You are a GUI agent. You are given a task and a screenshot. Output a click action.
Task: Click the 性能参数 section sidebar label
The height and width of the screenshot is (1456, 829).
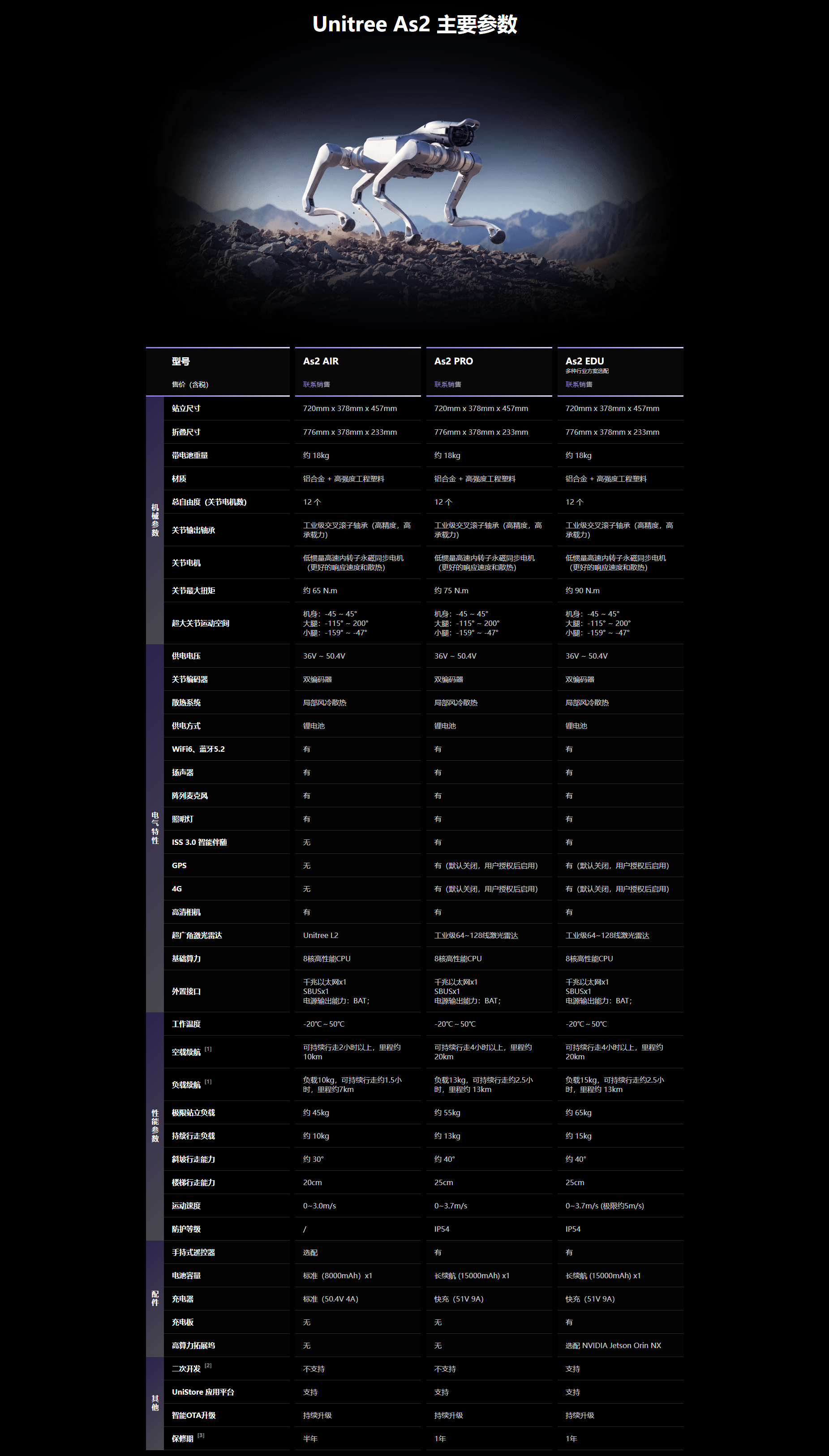click(155, 1125)
